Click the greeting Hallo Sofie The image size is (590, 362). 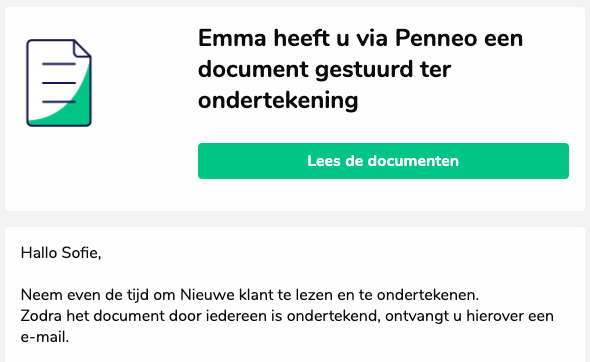[x=61, y=253]
